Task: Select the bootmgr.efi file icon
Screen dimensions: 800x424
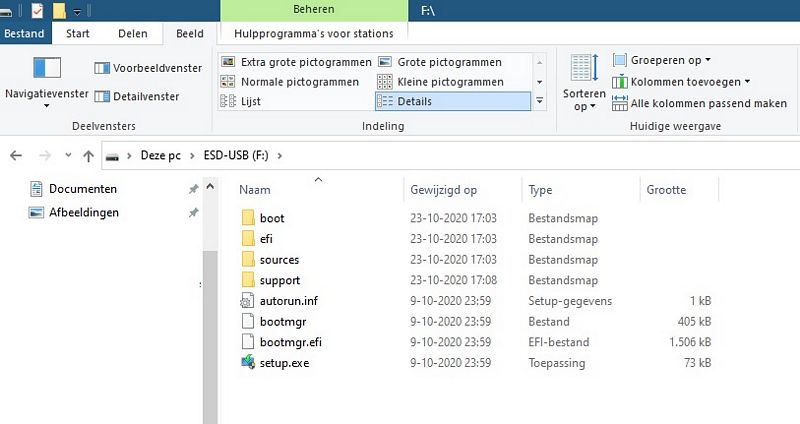Action: 247,342
